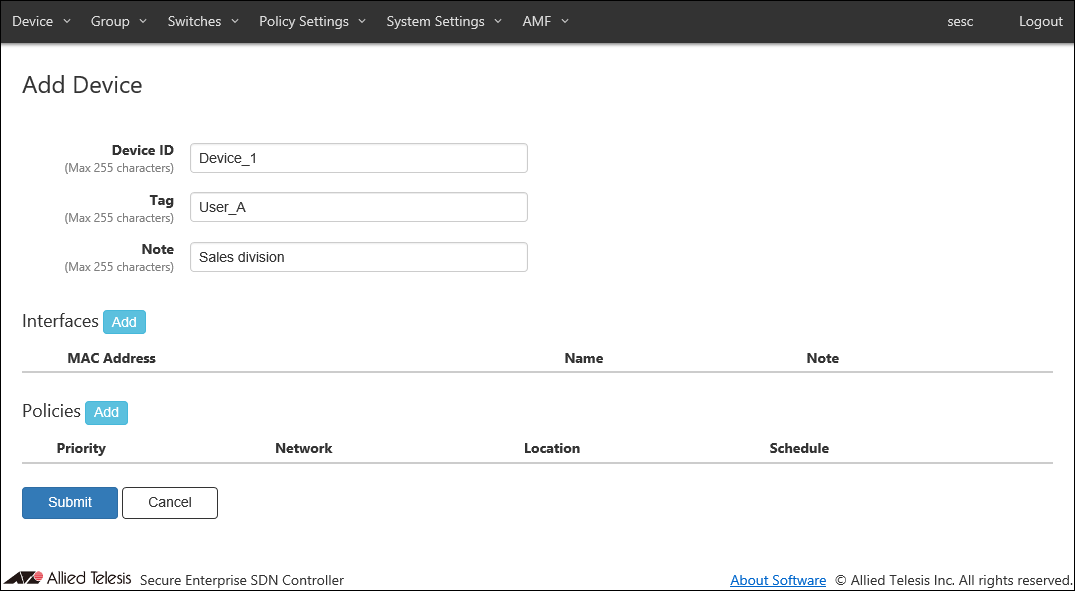Screen dimensions: 1075x591
Task: Log out via the Logout link
Action: click(1040, 21)
